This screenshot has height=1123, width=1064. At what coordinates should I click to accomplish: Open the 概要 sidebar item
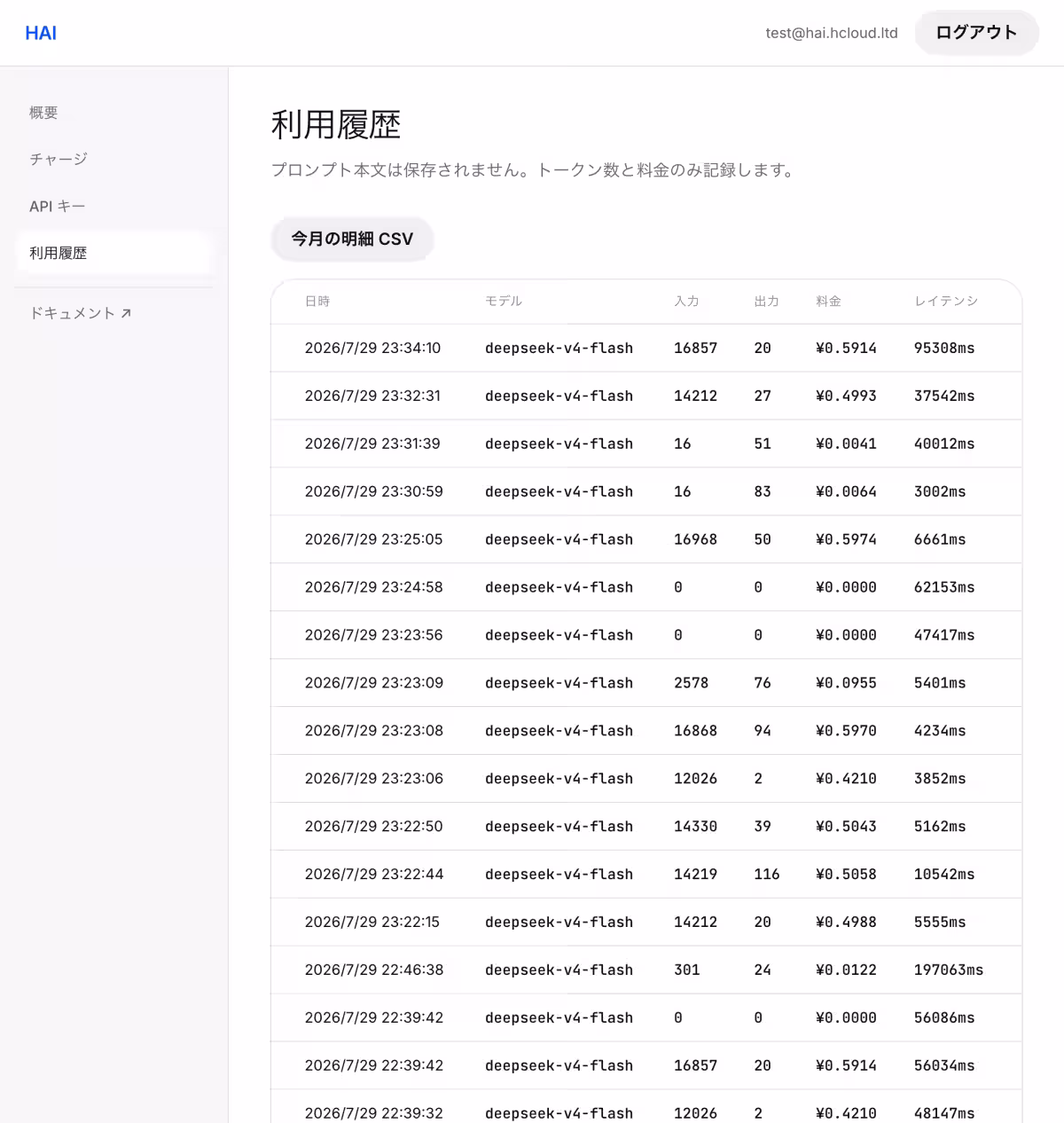tap(43, 113)
